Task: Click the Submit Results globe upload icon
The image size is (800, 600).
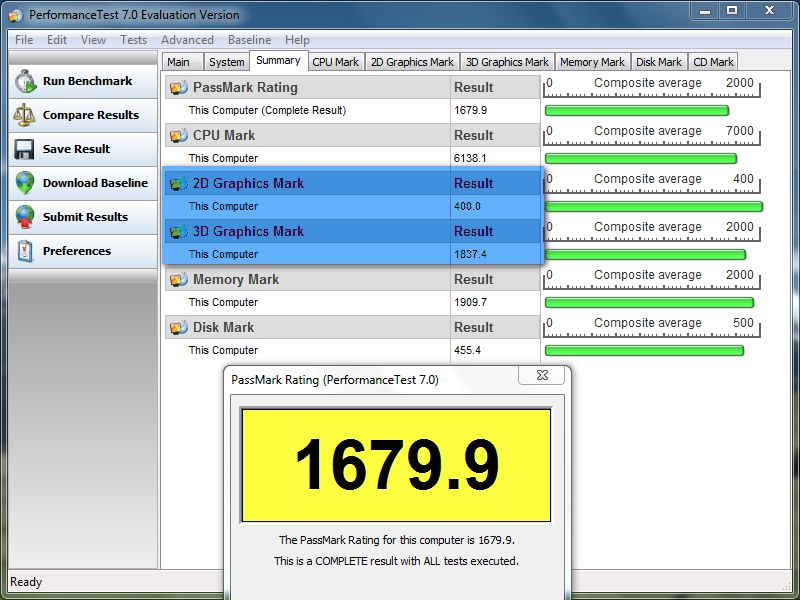Action: (25, 217)
